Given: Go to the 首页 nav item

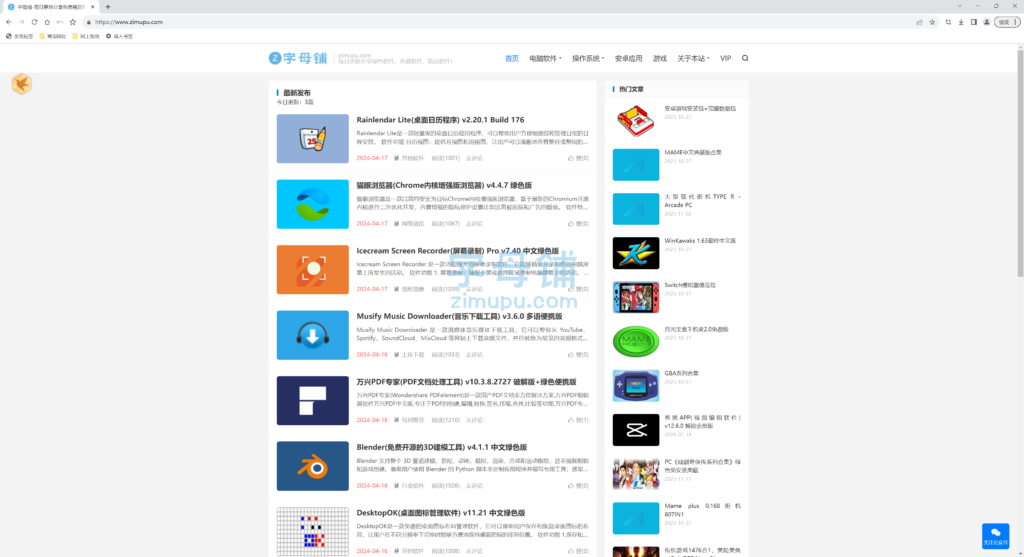Looking at the screenshot, I should tap(511, 58).
